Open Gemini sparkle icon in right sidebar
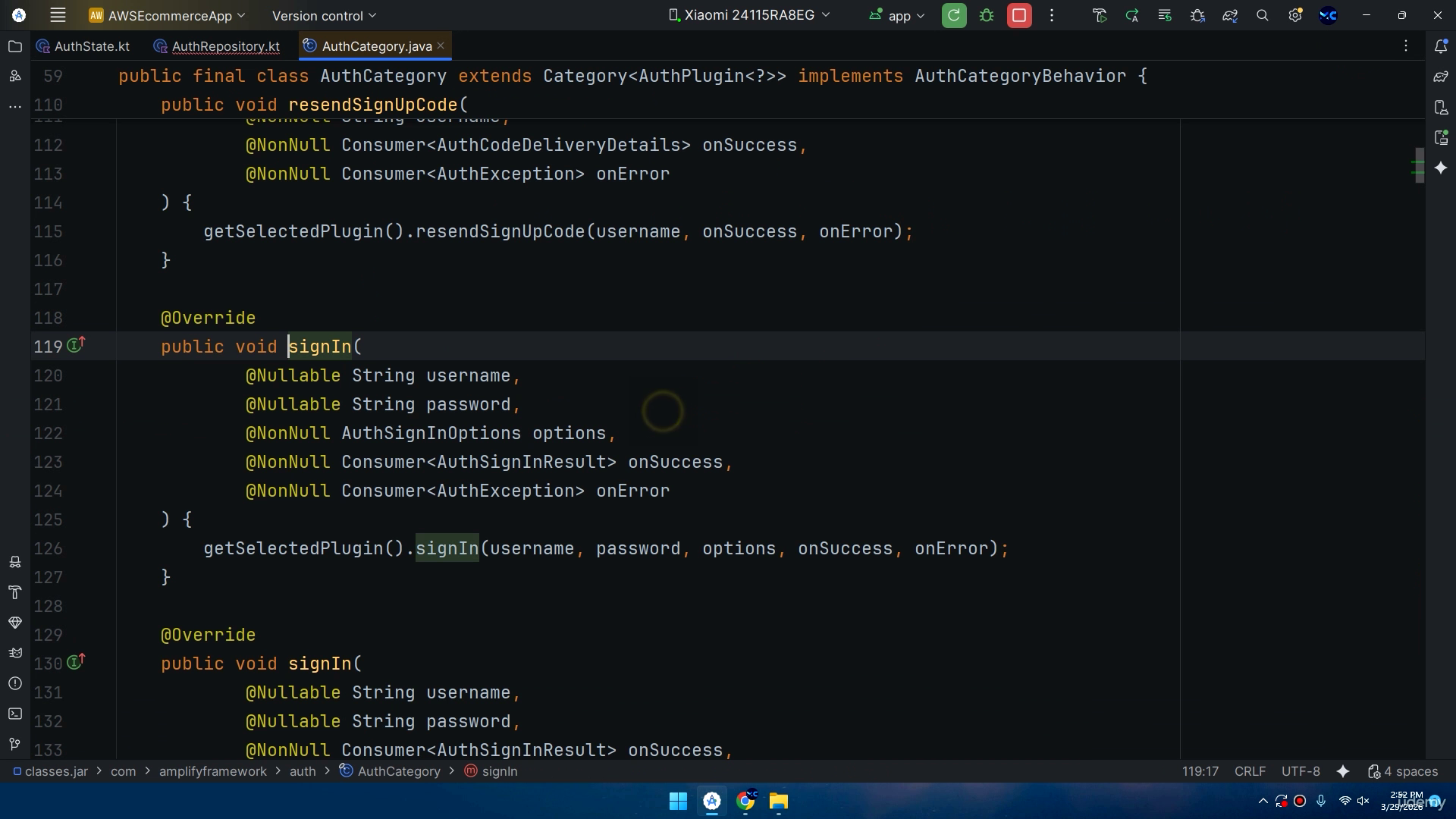 pyautogui.click(x=1441, y=168)
